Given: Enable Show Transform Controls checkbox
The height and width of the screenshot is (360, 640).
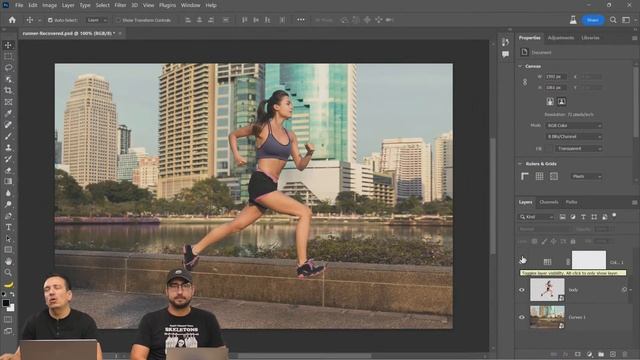Looking at the screenshot, I should (x=118, y=20).
